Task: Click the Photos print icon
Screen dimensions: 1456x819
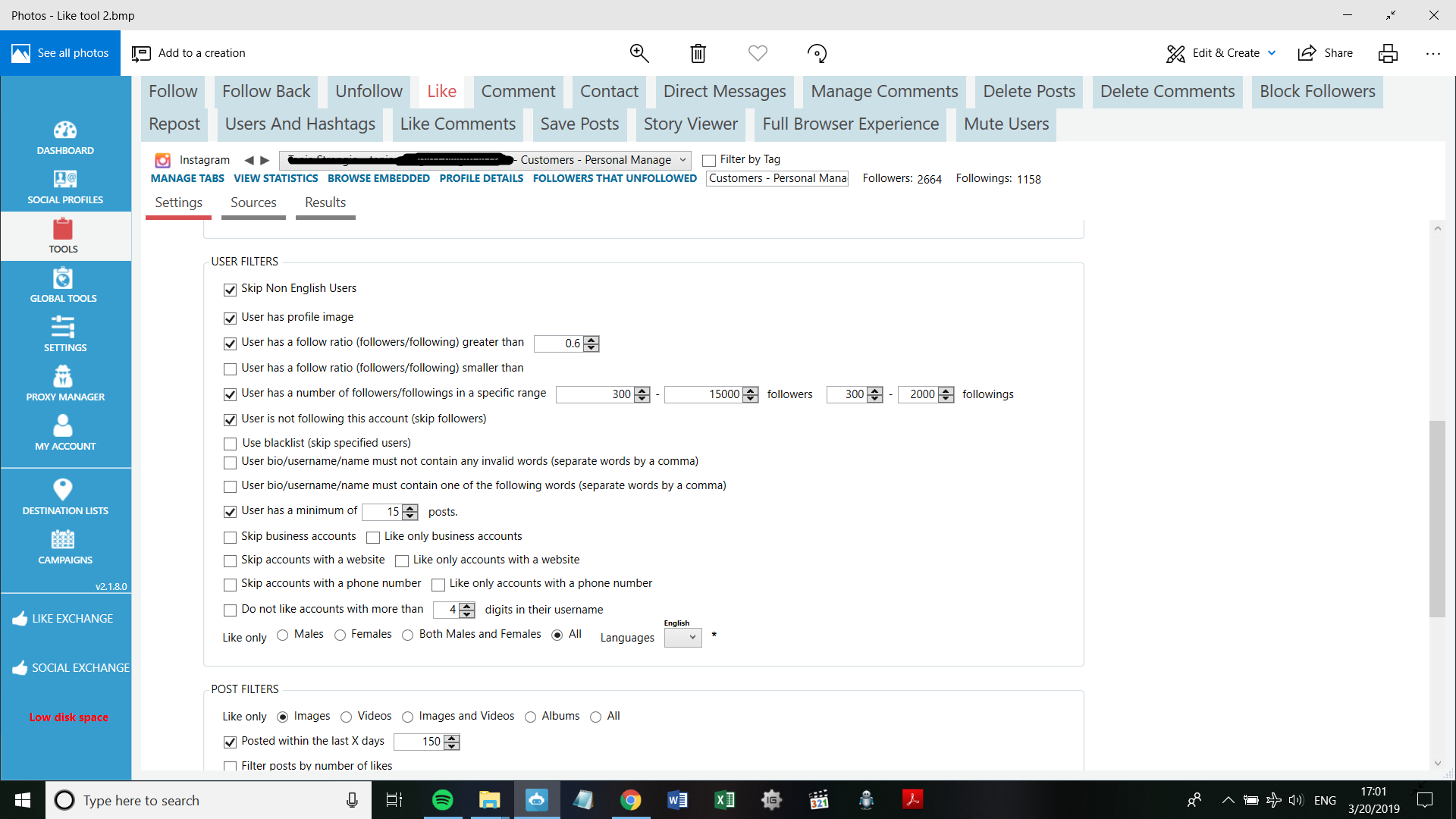Action: click(x=1388, y=53)
